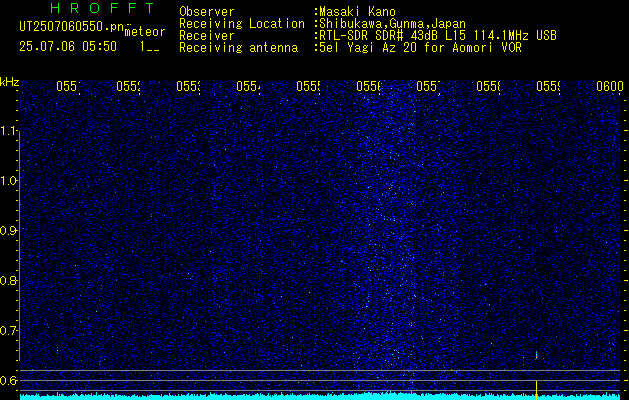Click the 0552 time axis label
Image resolution: width=629 pixels, height=400 pixels.
pyautogui.click(x=128, y=86)
